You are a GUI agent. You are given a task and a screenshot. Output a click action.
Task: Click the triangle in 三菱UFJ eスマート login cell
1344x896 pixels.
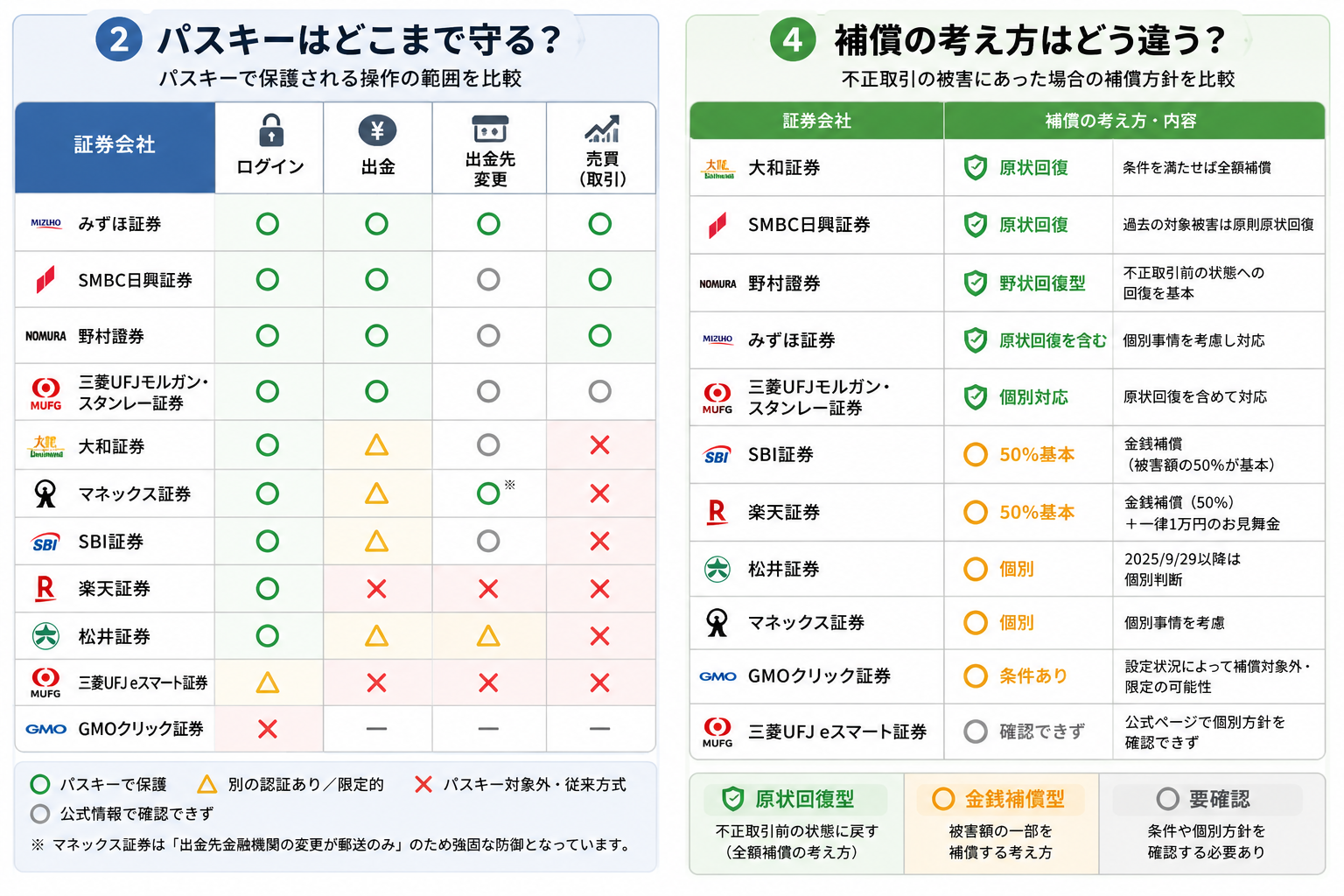268,682
